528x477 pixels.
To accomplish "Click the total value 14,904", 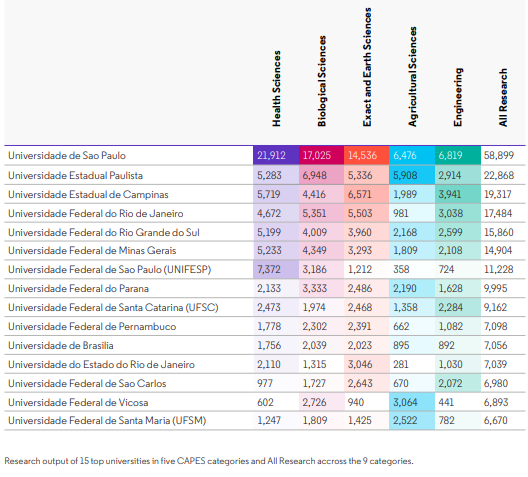I will 498,250.
